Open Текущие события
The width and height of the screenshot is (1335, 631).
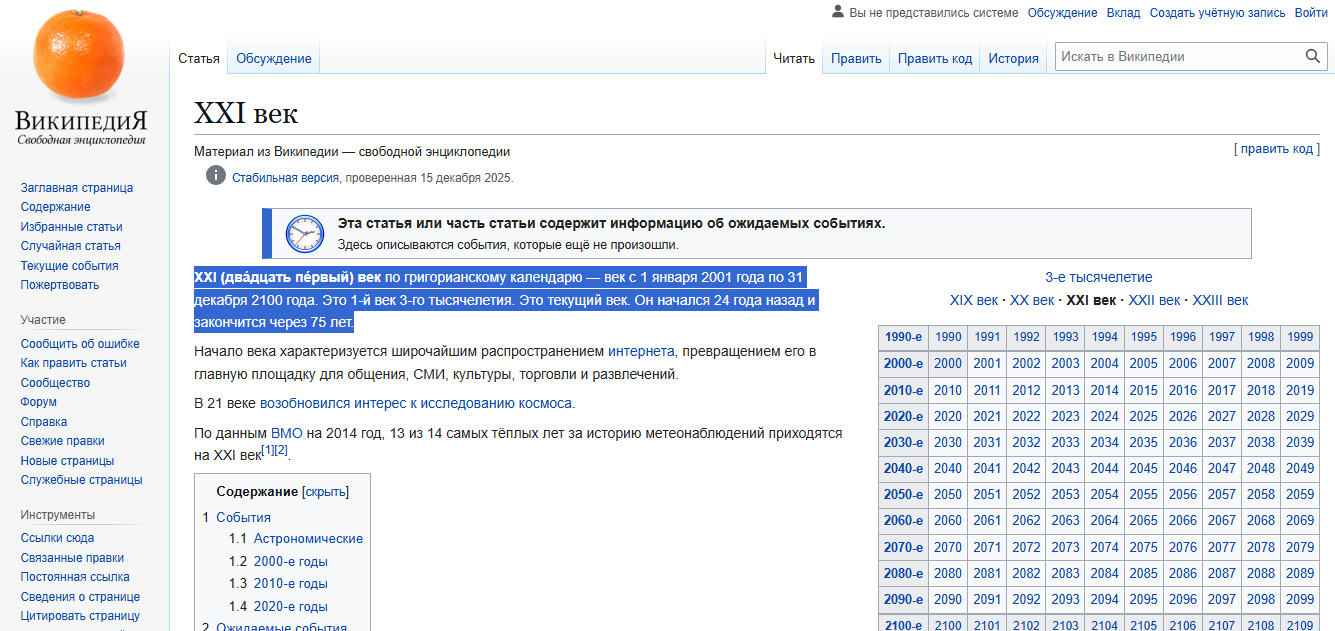[x=70, y=266]
